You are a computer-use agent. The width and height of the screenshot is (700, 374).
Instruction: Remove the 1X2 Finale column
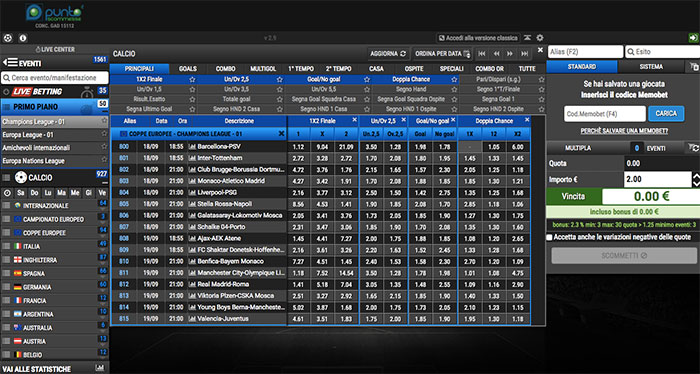(354, 120)
